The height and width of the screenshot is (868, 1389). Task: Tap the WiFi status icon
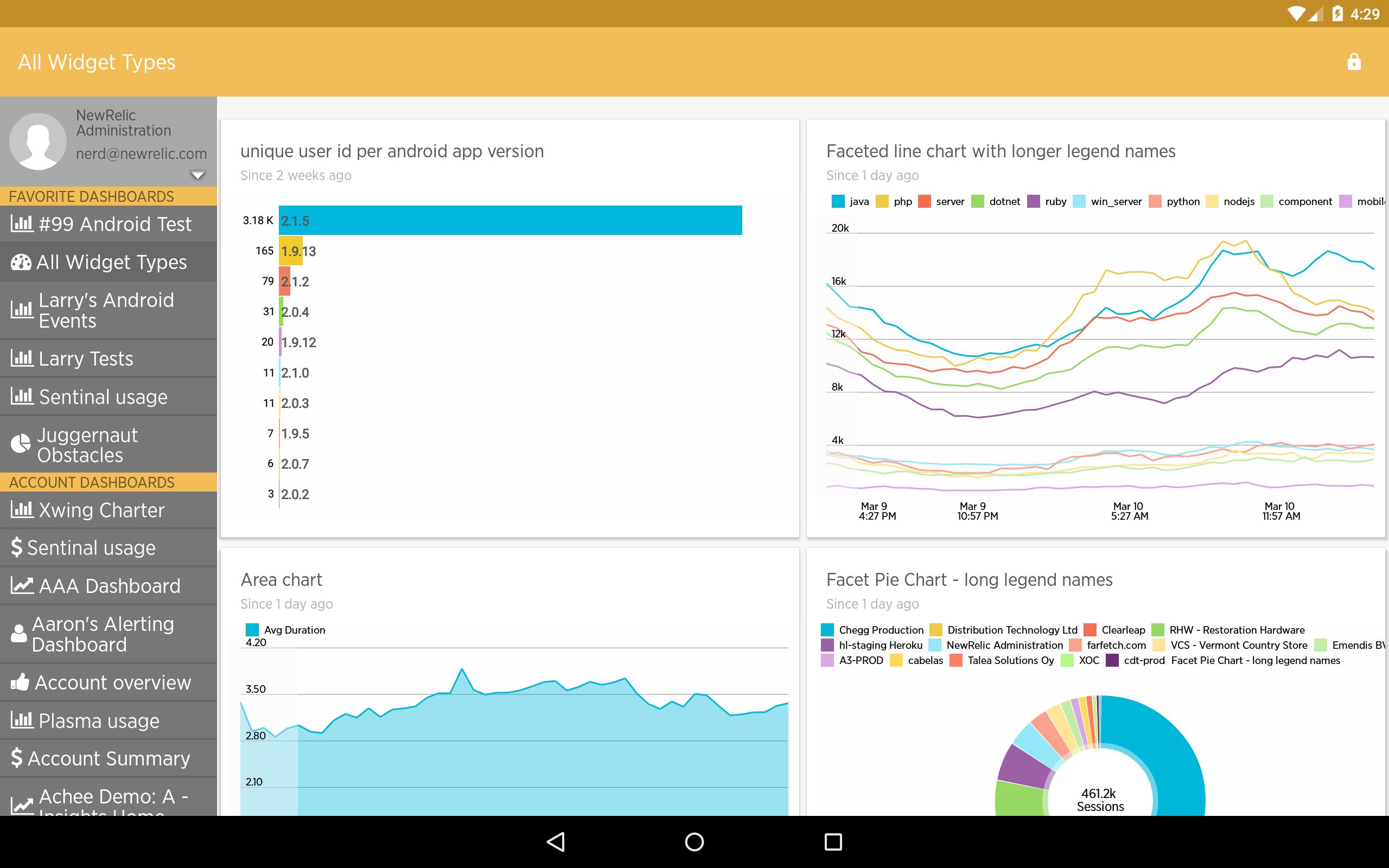[1296, 14]
